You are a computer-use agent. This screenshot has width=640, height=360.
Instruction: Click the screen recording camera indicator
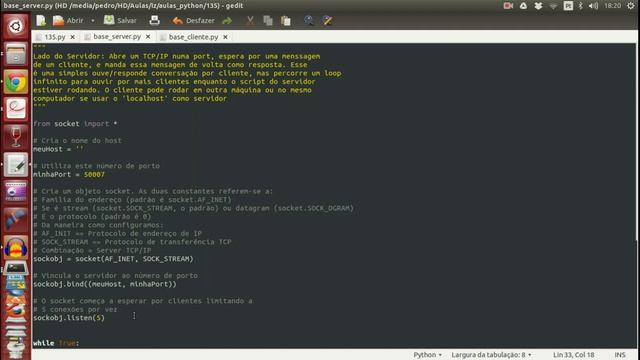508,6
